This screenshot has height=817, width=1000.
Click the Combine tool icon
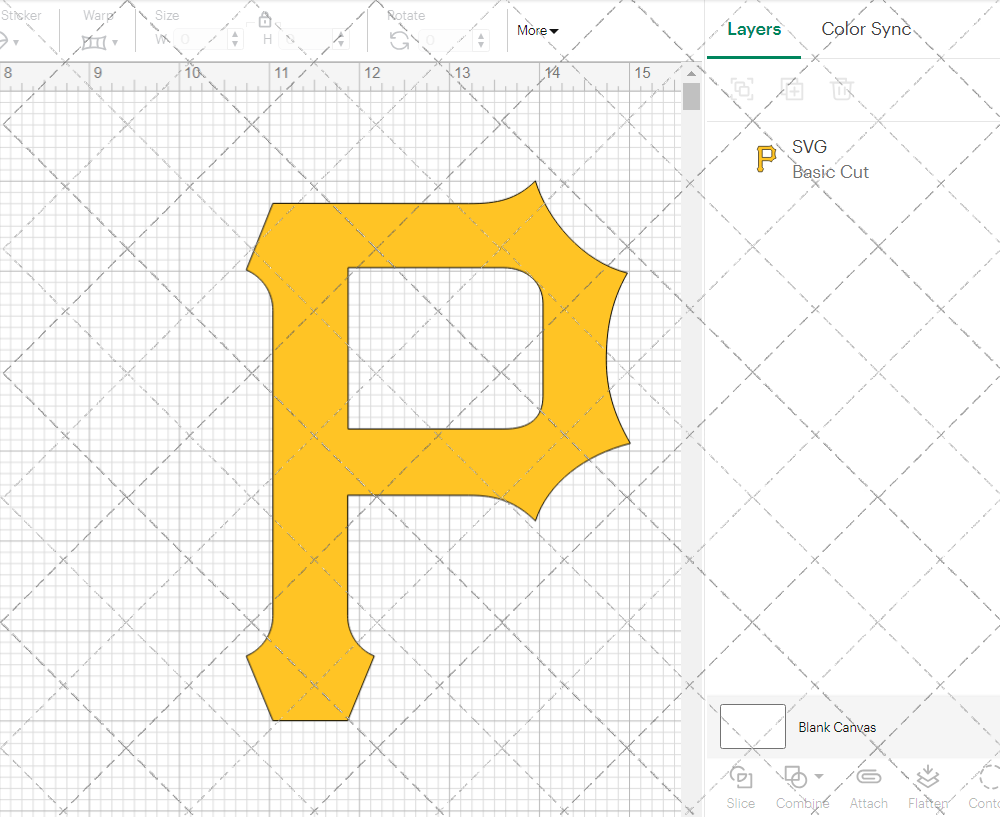795,777
